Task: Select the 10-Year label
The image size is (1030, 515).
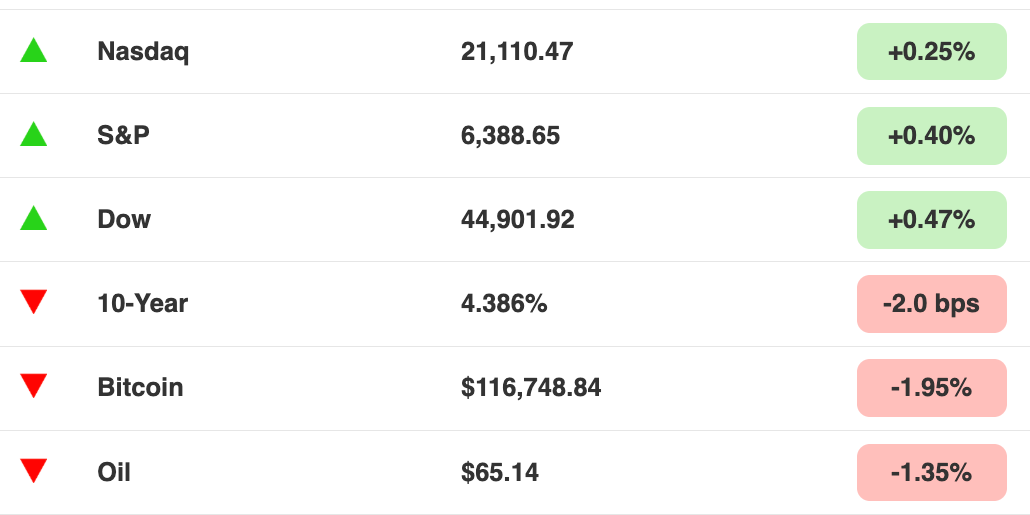Action: pos(143,303)
